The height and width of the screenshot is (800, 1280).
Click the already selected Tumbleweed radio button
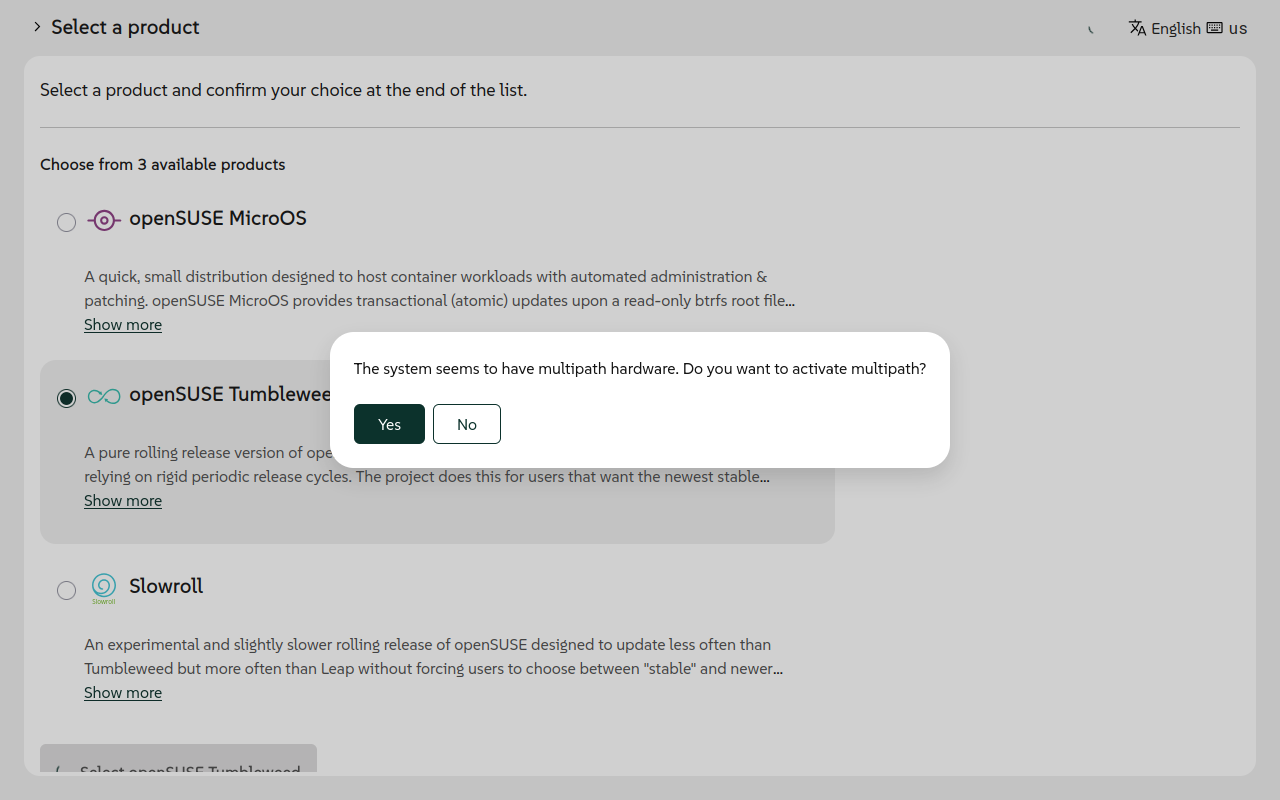pos(66,397)
